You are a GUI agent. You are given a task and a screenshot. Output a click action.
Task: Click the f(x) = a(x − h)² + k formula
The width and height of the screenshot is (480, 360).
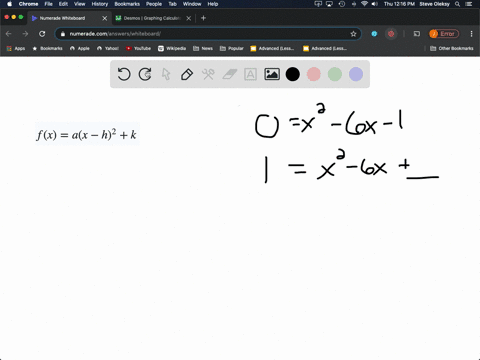pos(87,134)
